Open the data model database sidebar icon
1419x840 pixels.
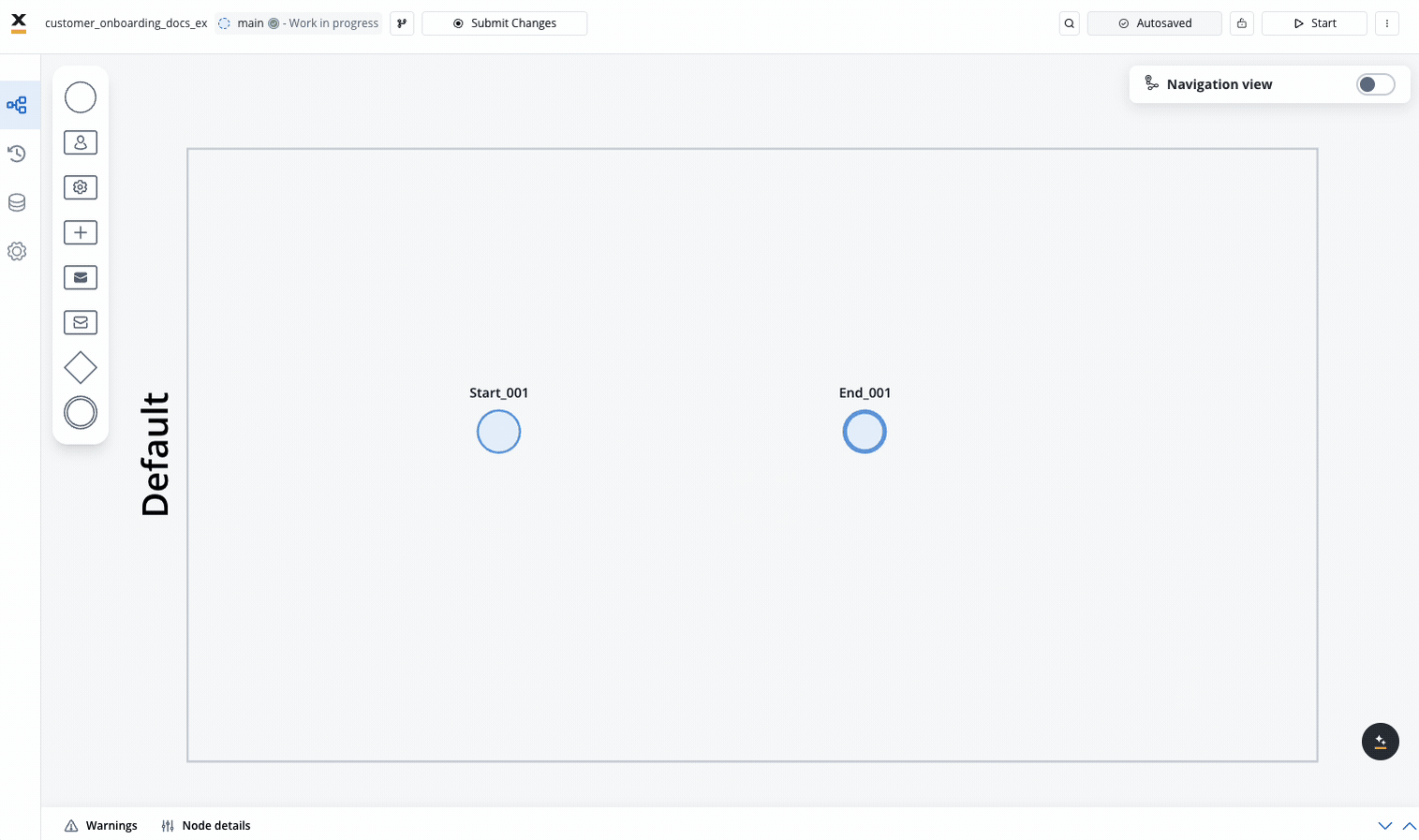point(17,202)
